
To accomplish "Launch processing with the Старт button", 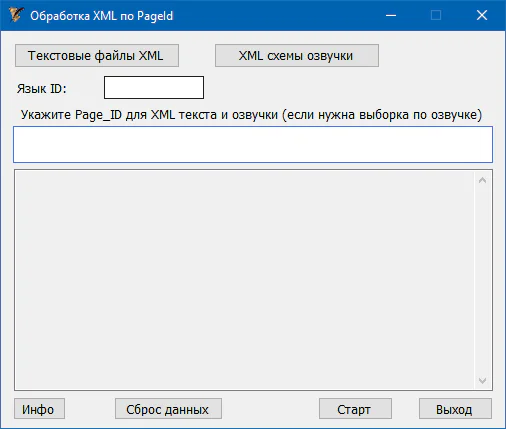I will click(x=355, y=409).
